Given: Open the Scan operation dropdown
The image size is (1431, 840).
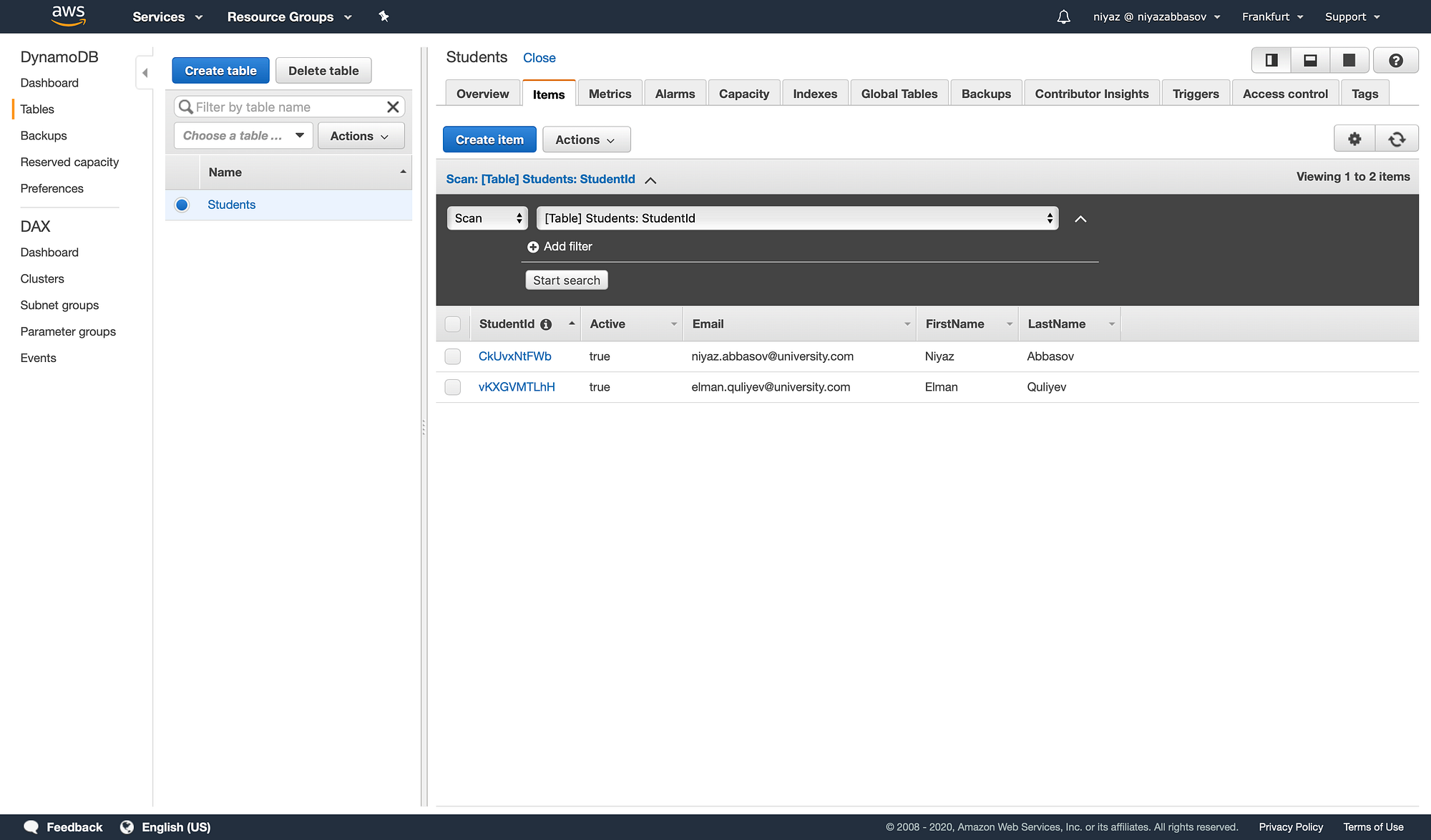Looking at the screenshot, I should [487, 218].
